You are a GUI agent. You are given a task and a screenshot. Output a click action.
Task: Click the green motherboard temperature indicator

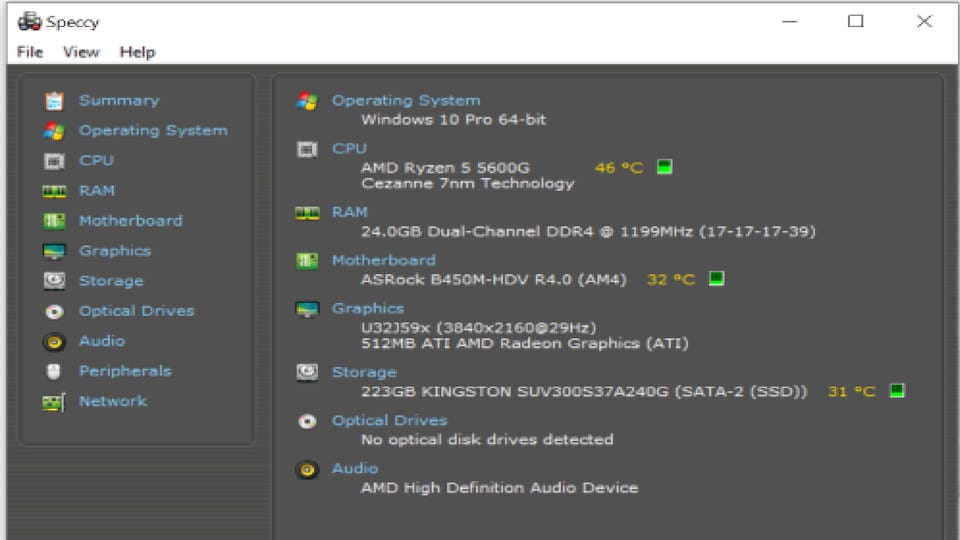[x=716, y=279]
